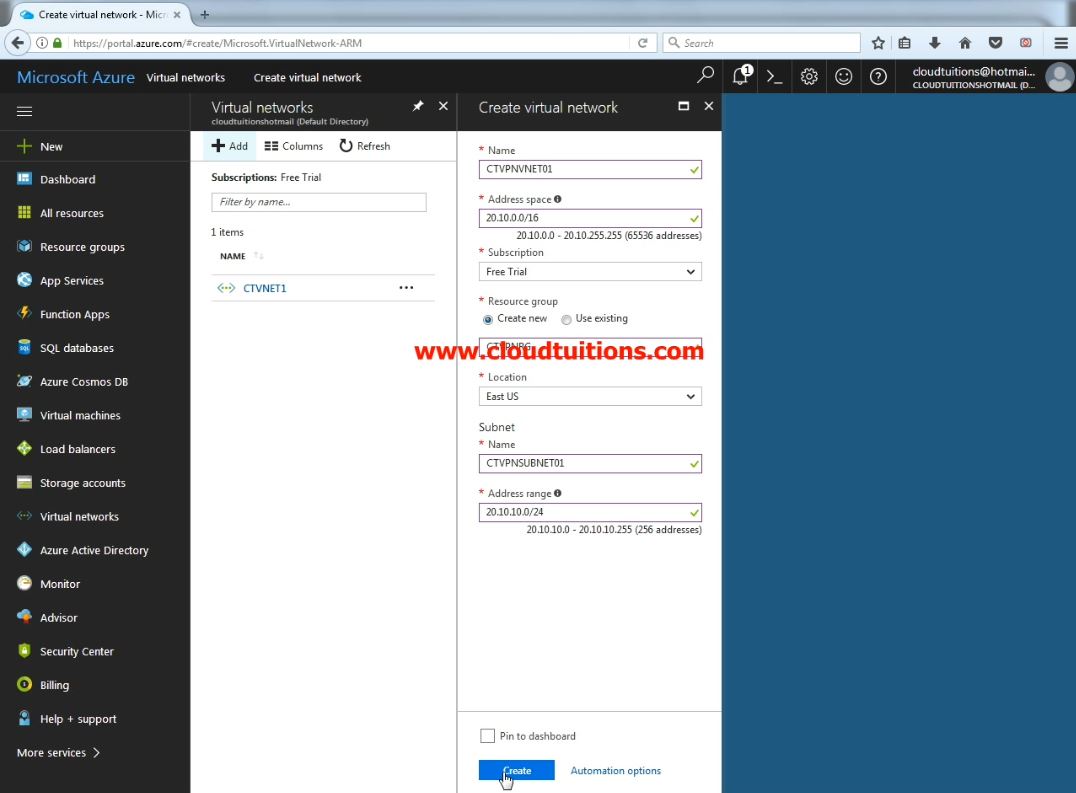Click the account avatar picture
Viewport: 1076px width, 793px height.
point(1059,77)
